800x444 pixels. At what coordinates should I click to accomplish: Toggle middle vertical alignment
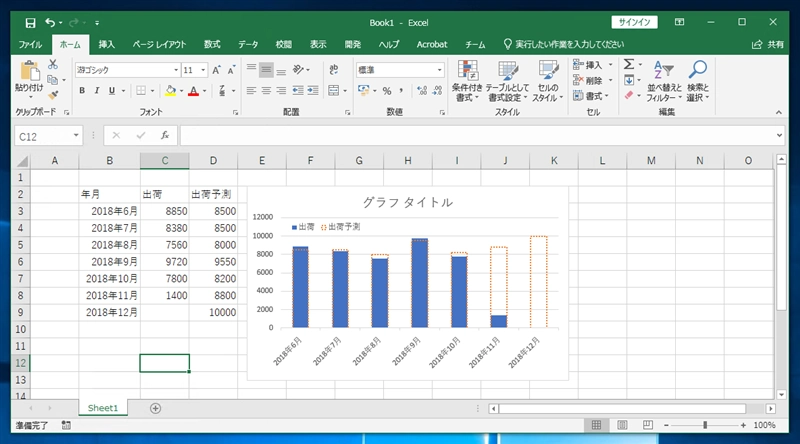pos(266,70)
